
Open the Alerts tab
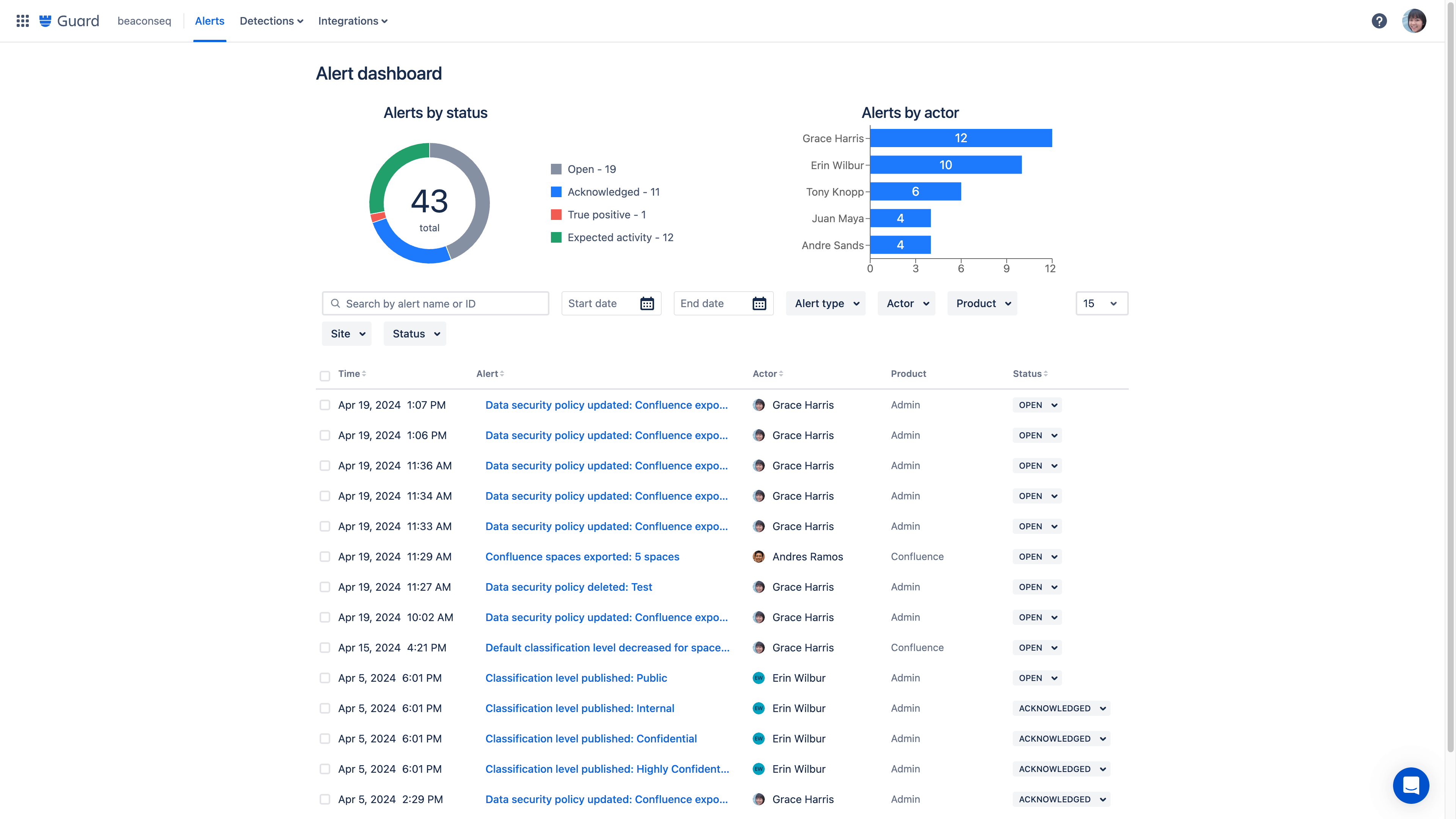209,20
